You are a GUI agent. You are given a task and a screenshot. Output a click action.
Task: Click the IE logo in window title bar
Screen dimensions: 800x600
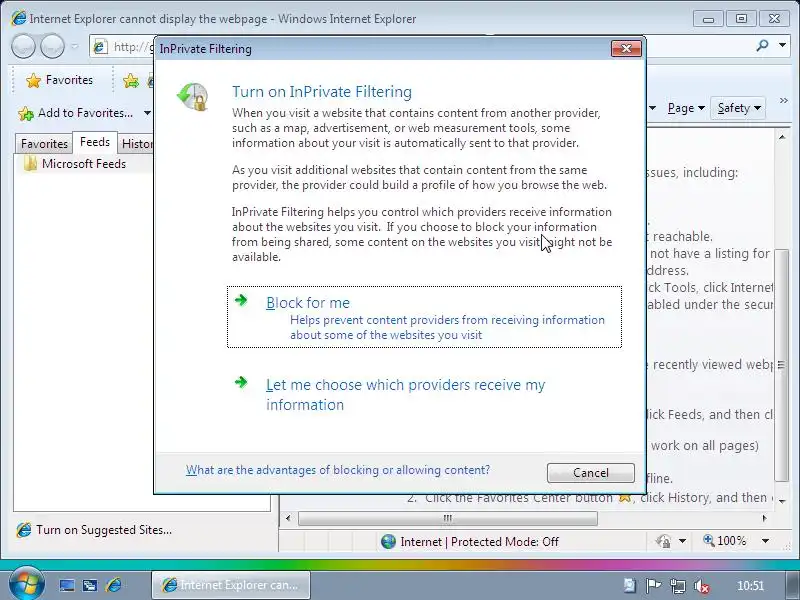pyautogui.click(x=18, y=18)
